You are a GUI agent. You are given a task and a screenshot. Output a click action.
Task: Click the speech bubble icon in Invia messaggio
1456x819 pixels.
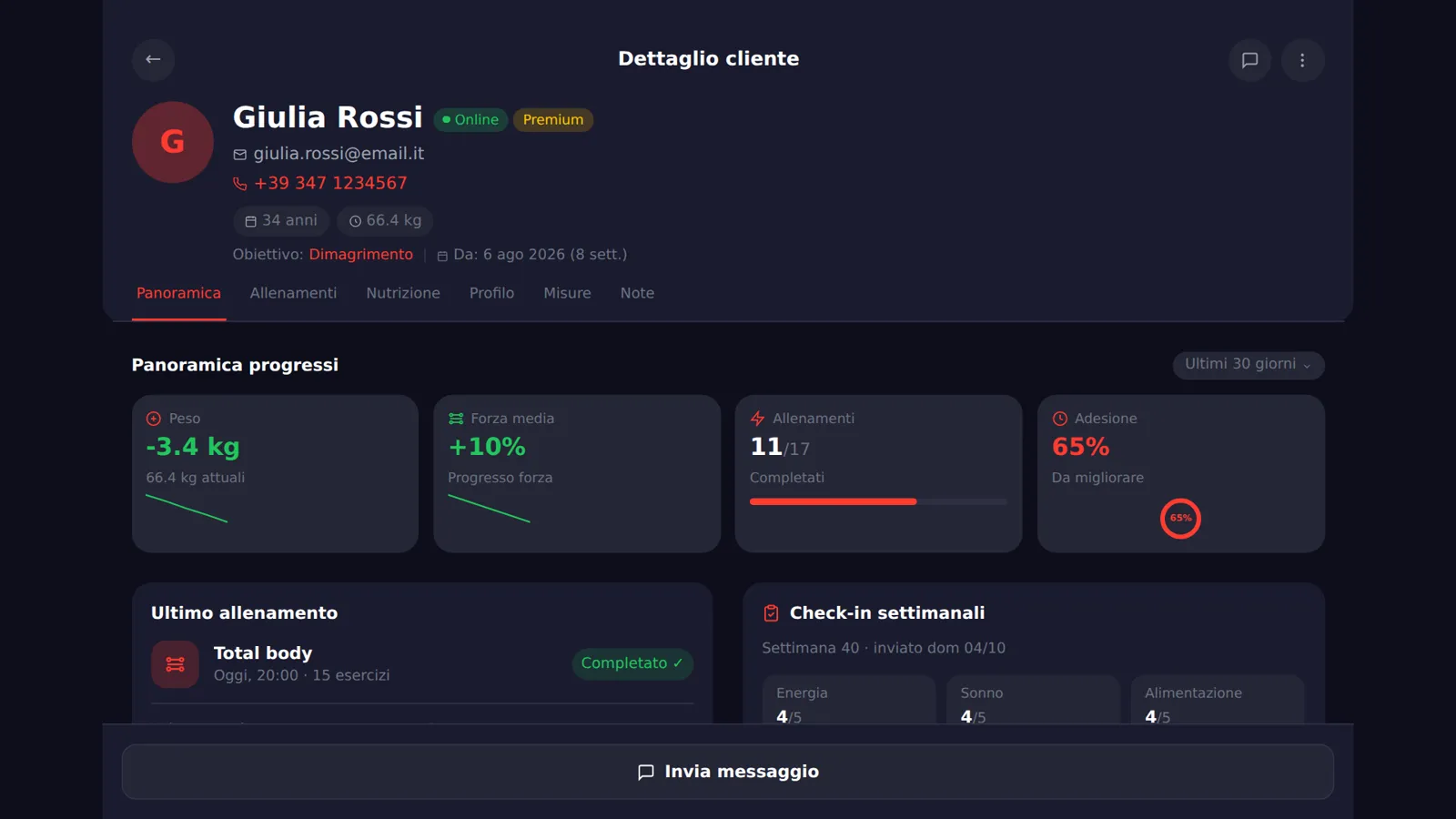[646, 772]
